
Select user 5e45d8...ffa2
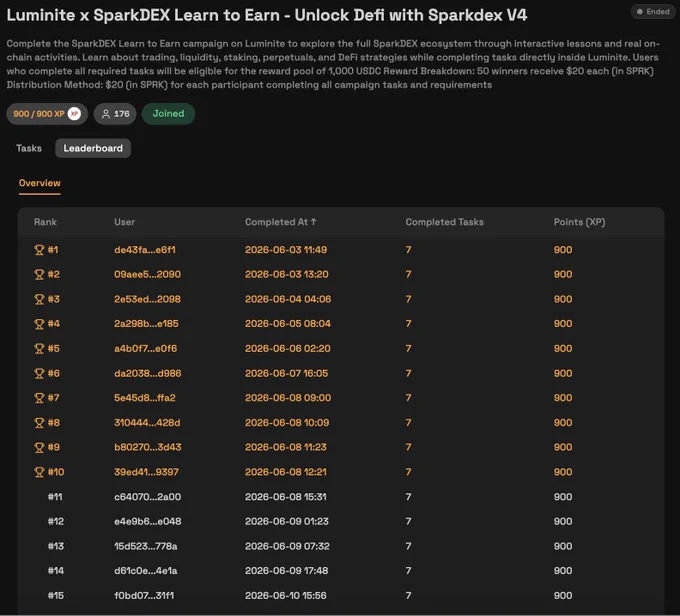(x=145, y=398)
